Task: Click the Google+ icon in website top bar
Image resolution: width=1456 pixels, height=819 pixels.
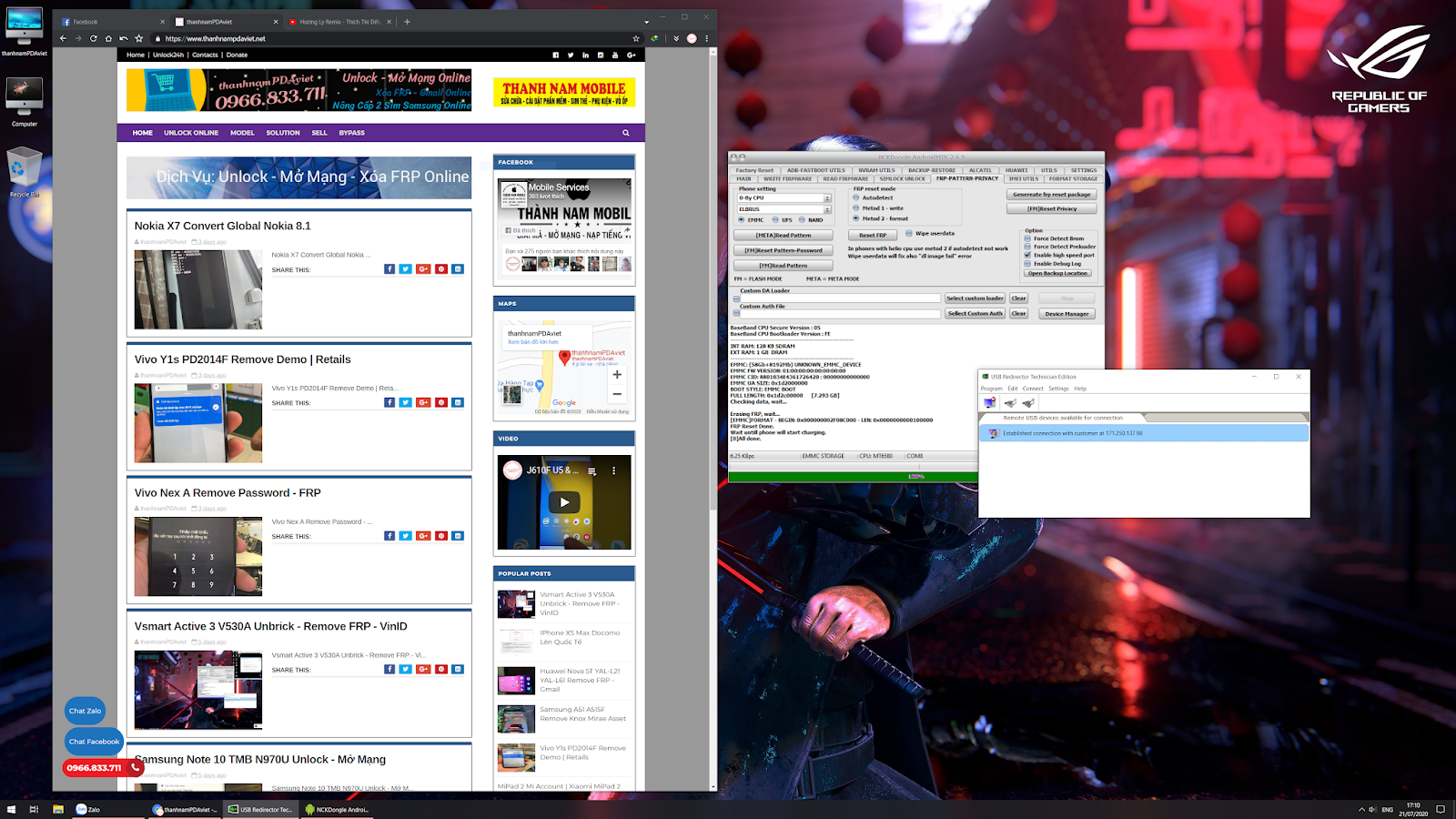Action: coord(631,55)
